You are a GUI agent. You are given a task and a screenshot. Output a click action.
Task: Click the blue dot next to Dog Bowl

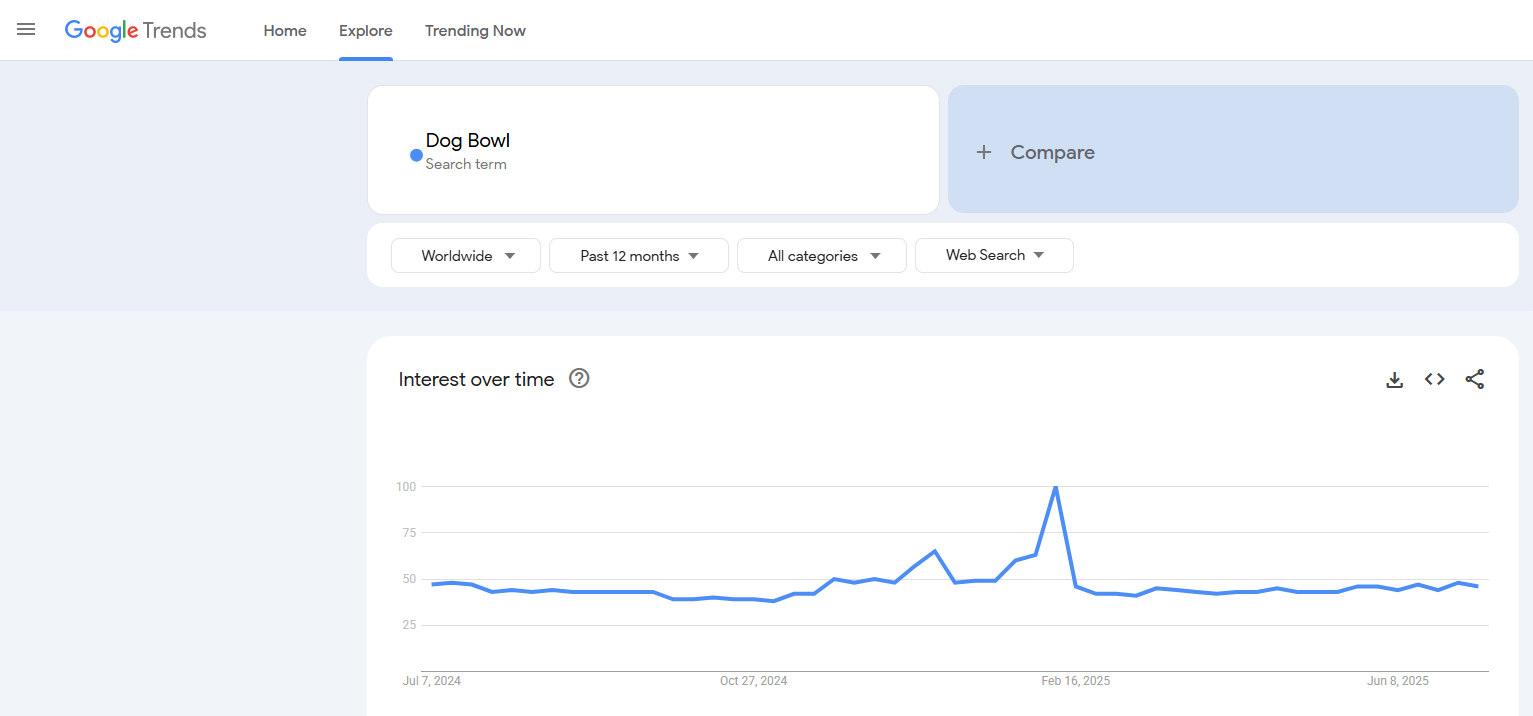pyautogui.click(x=416, y=155)
